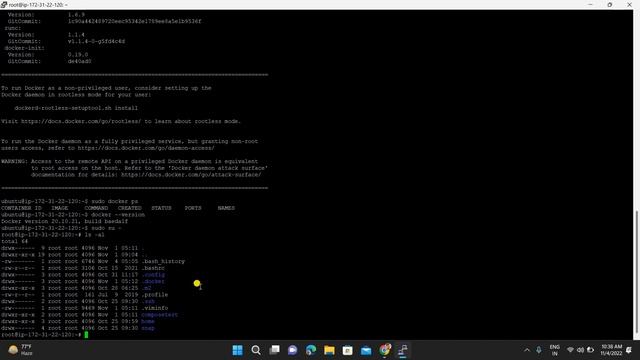Open the Windows Start menu
This screenshot has width=640, height=360.
coord(238,350)
